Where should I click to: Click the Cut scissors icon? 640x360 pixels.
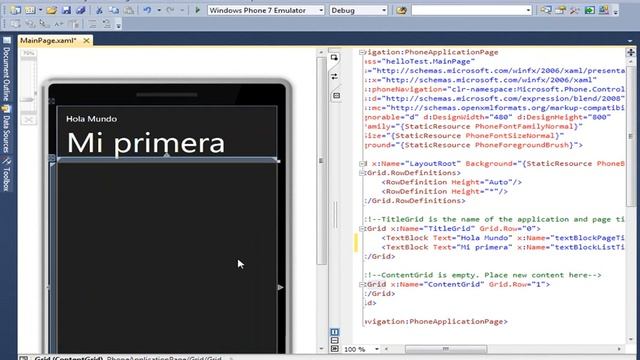click(99, 10)
